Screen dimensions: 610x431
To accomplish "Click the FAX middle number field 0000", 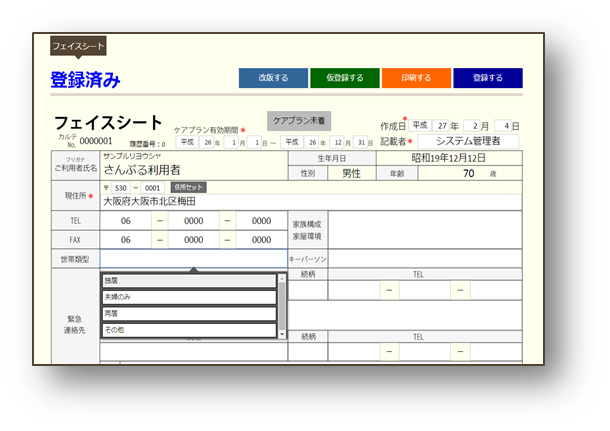I will pos(194,240).
